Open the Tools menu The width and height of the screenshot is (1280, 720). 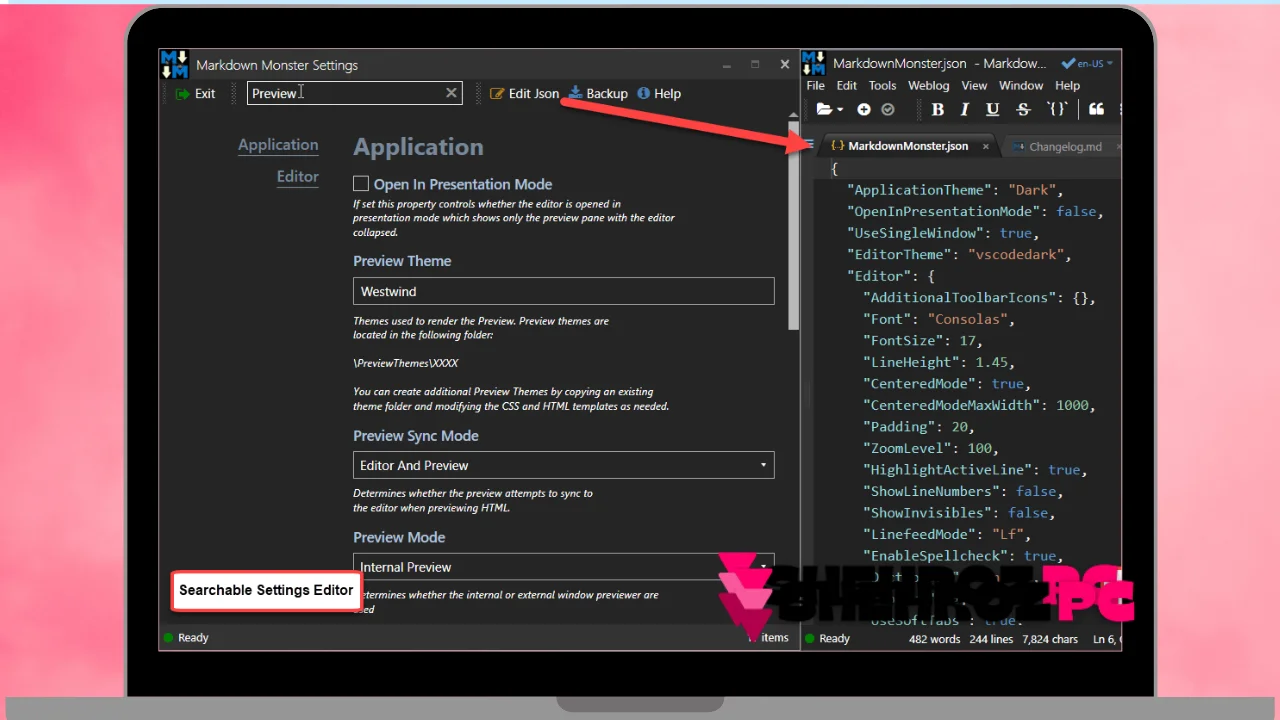(x=883, y=86)
